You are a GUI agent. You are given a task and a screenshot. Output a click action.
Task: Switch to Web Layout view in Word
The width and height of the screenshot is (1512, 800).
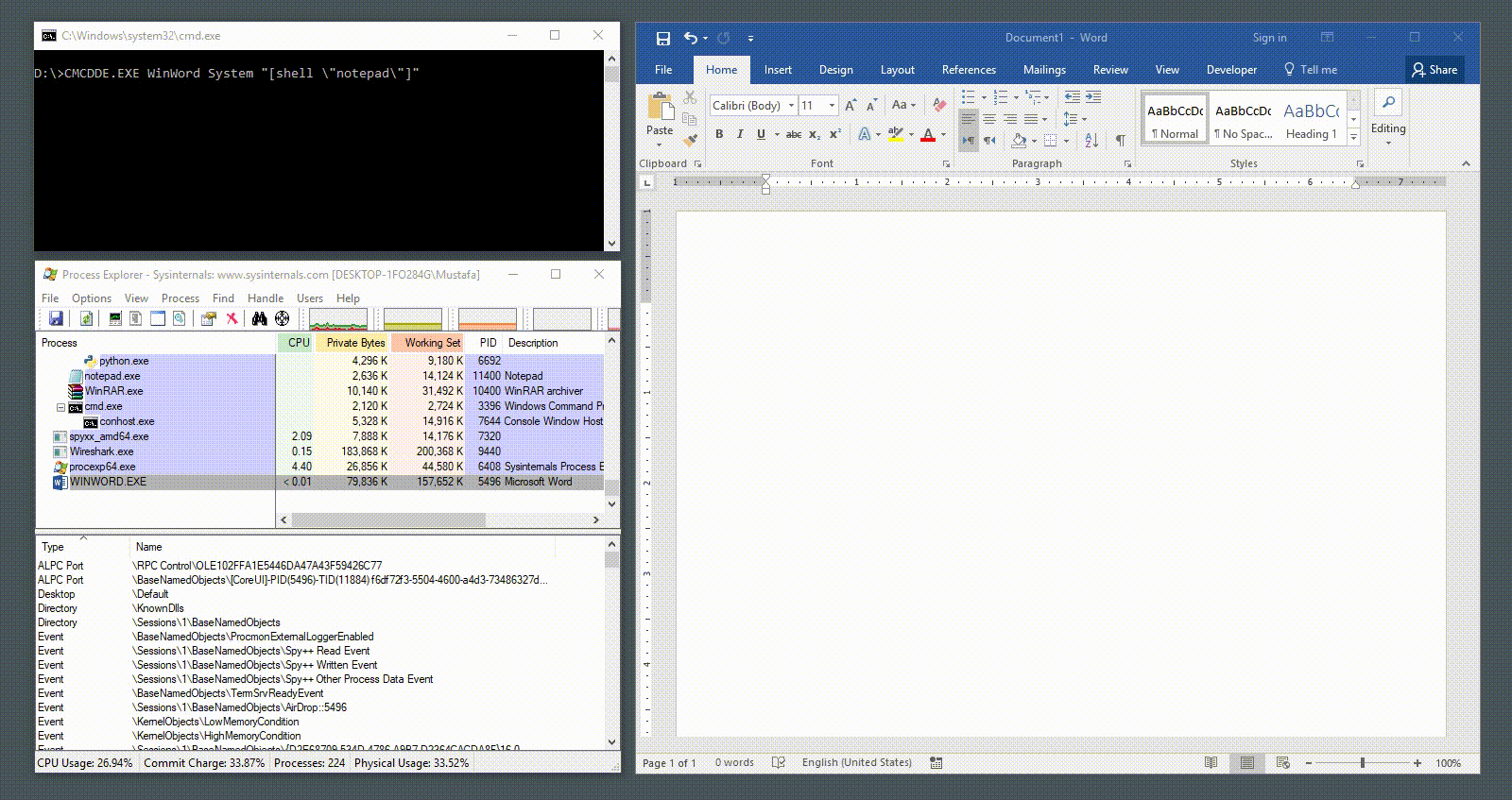[x=1283, y=762]
